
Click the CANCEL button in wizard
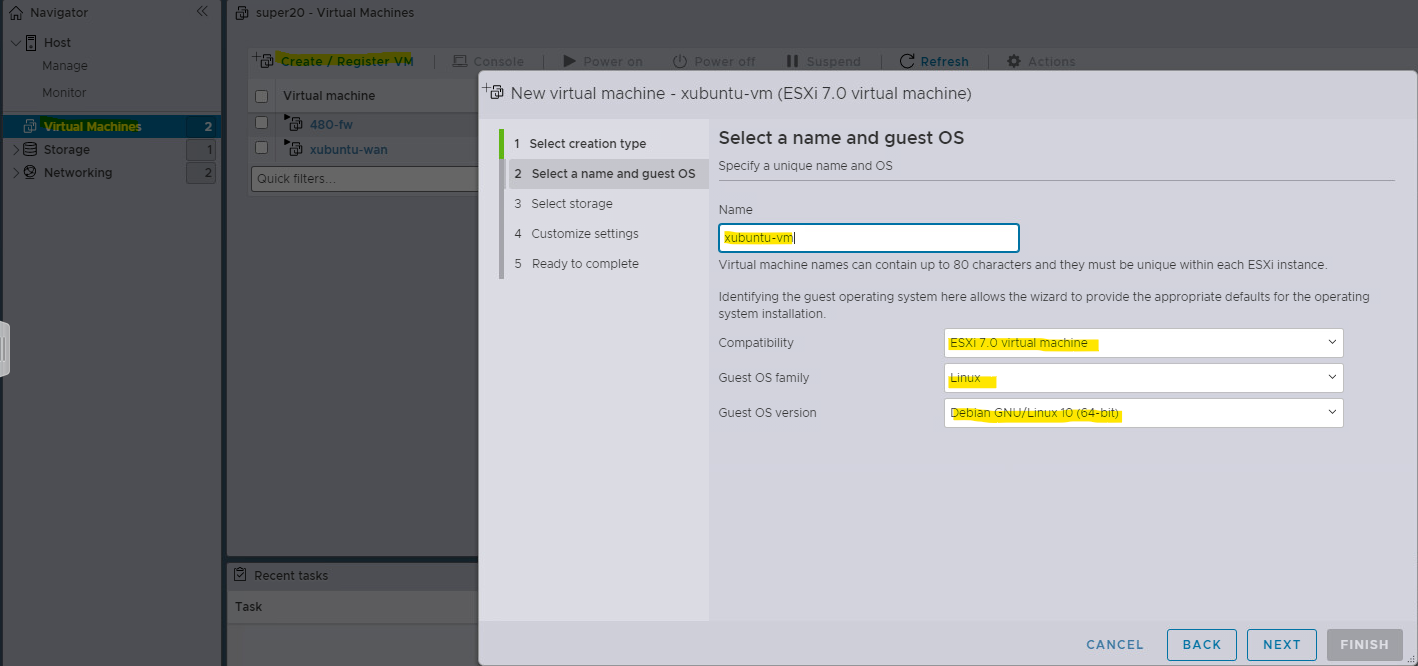pyautogui.click(x=1114, y=645)
